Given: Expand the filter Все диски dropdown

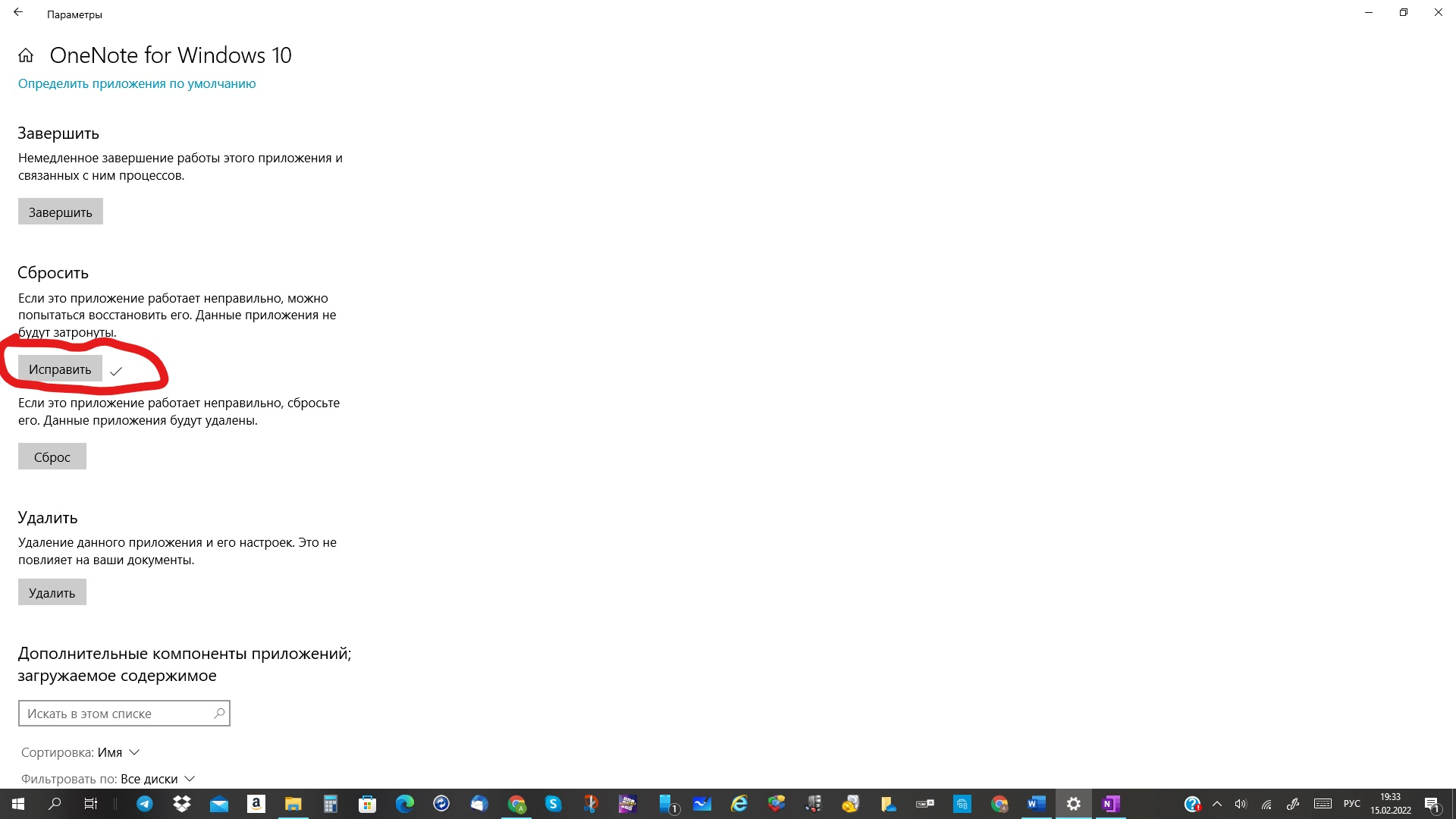Looking at the screenshot, I should pos(158,779).
